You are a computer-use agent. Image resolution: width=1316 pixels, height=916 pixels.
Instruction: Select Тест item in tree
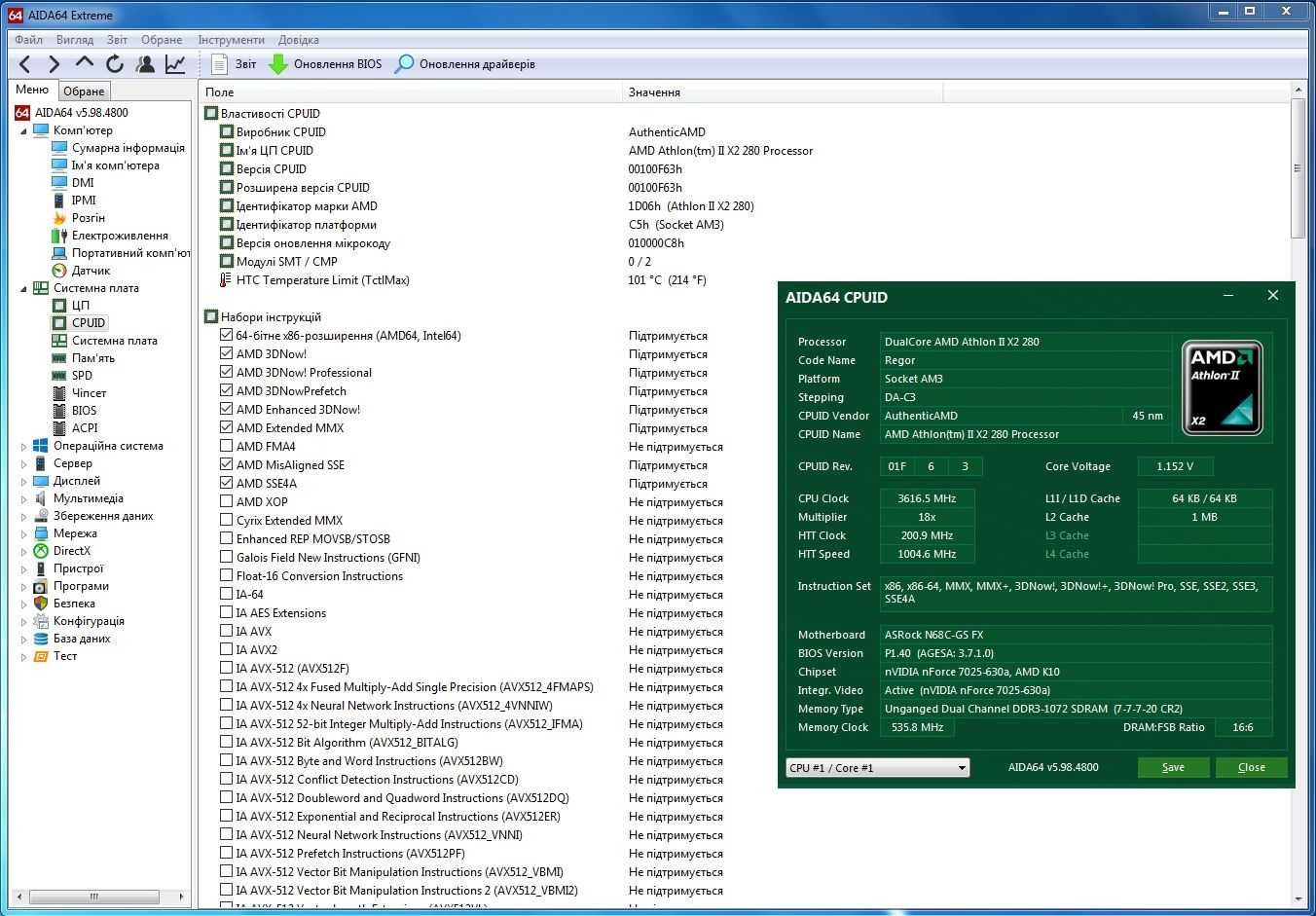[x=65, y=656]
